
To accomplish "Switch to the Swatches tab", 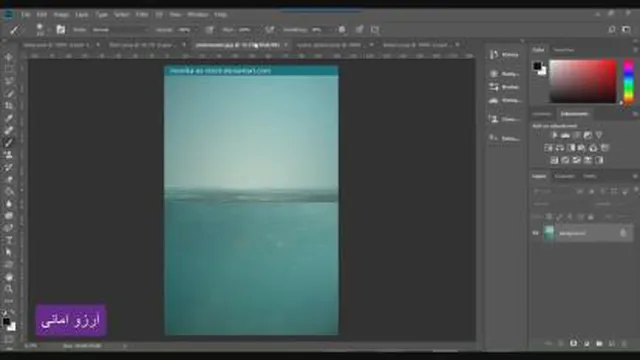I will [564, 50].
